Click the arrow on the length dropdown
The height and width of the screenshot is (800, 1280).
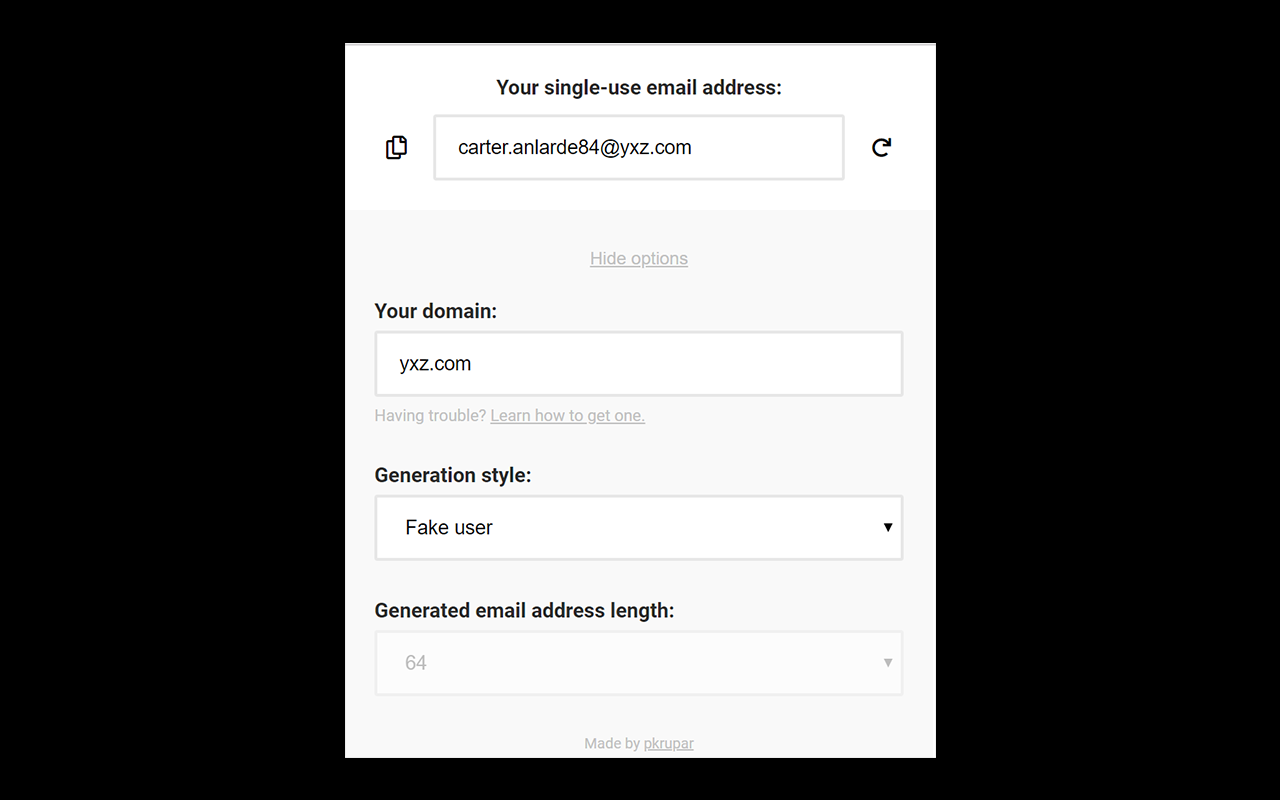[x=887, y=662]
